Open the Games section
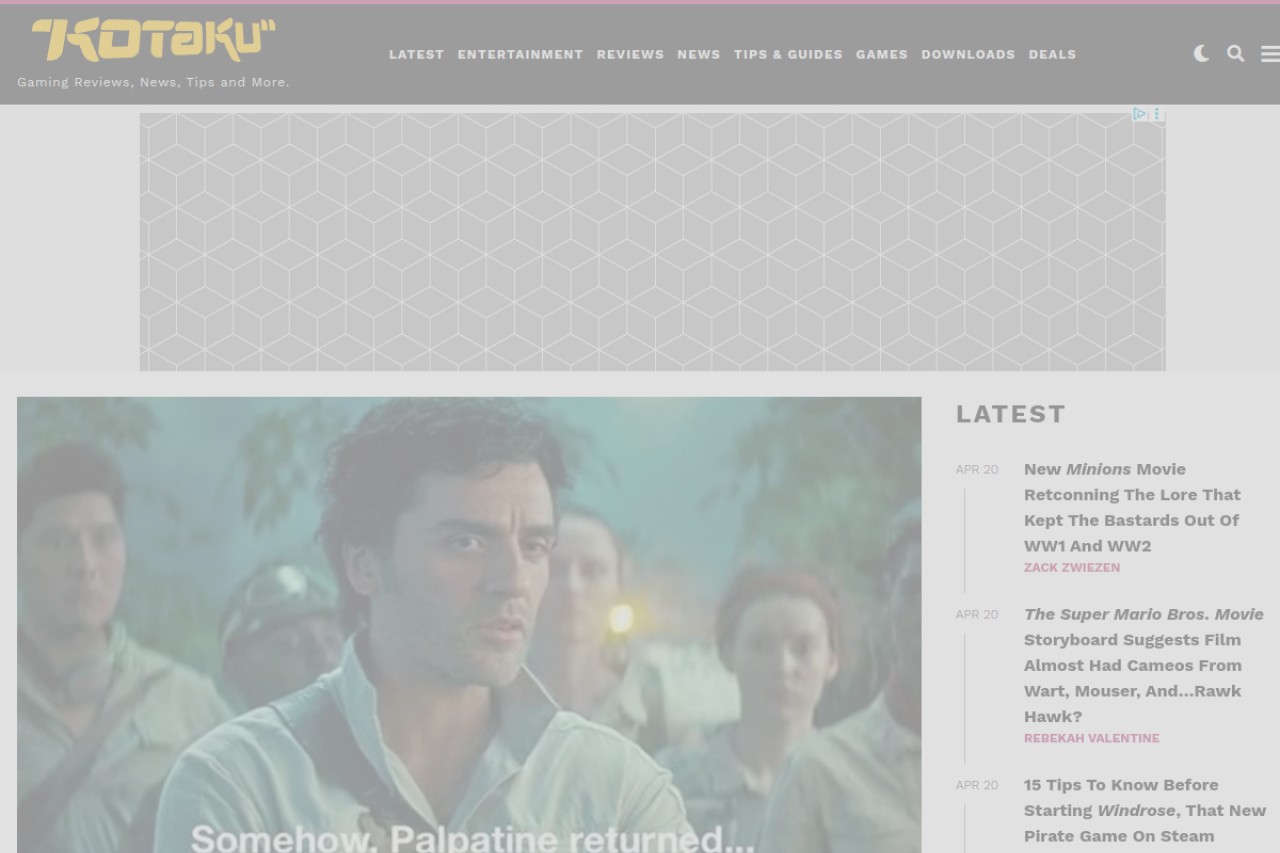 point(882,54)
